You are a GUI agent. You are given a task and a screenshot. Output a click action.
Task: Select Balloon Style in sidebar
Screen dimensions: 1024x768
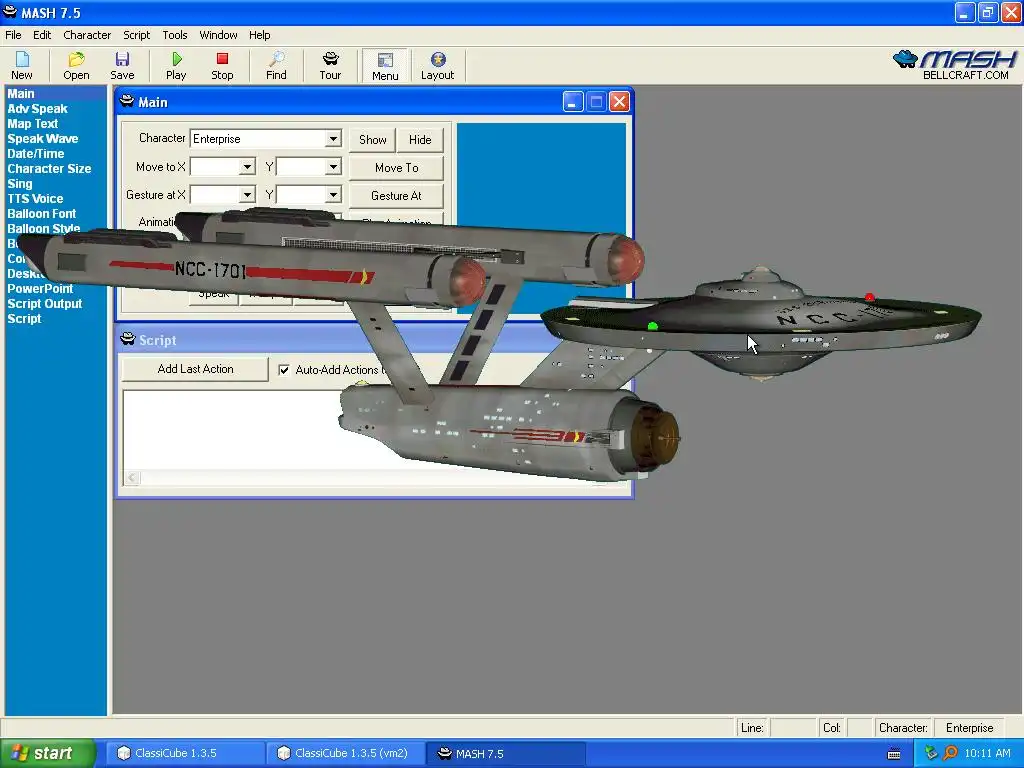[x=44, y=228]
